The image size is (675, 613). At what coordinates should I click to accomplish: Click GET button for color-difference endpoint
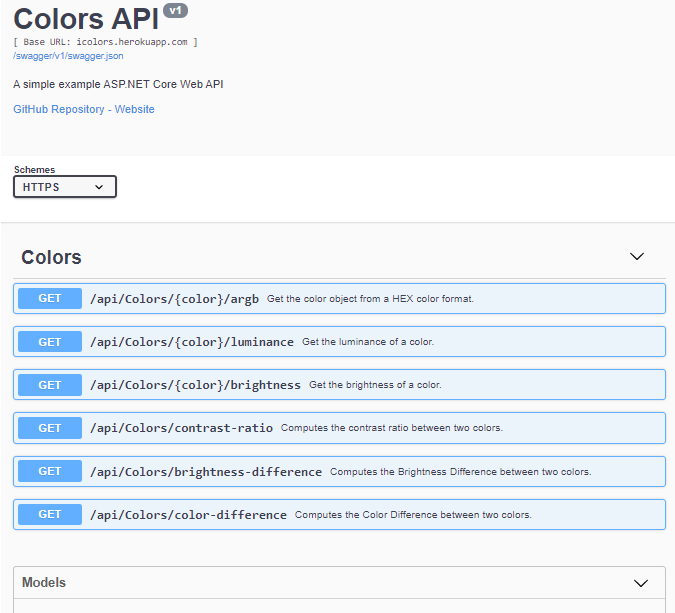[x=50, y=514]
